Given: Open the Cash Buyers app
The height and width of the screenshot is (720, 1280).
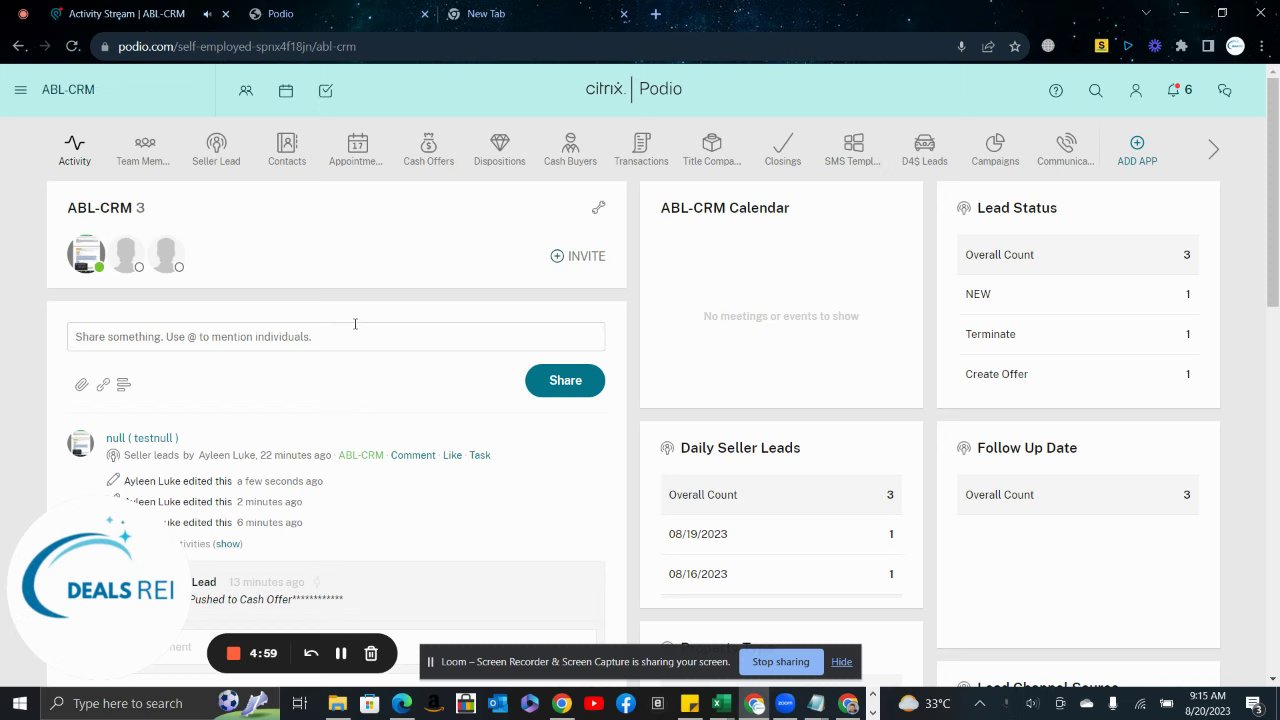Looking at the screenshot, I should point(570,149).
